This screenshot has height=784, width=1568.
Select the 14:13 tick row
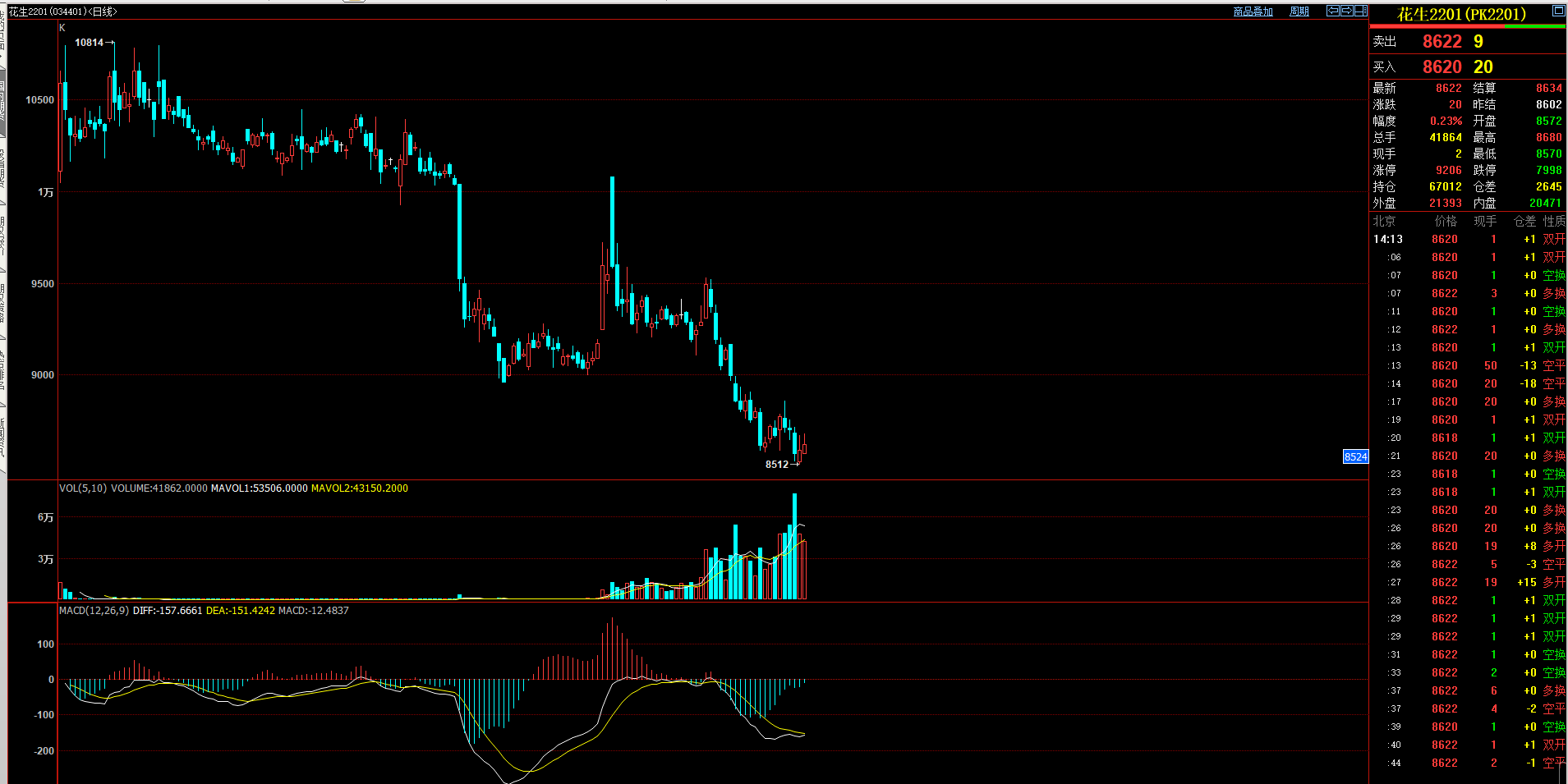click(1469, 239)
